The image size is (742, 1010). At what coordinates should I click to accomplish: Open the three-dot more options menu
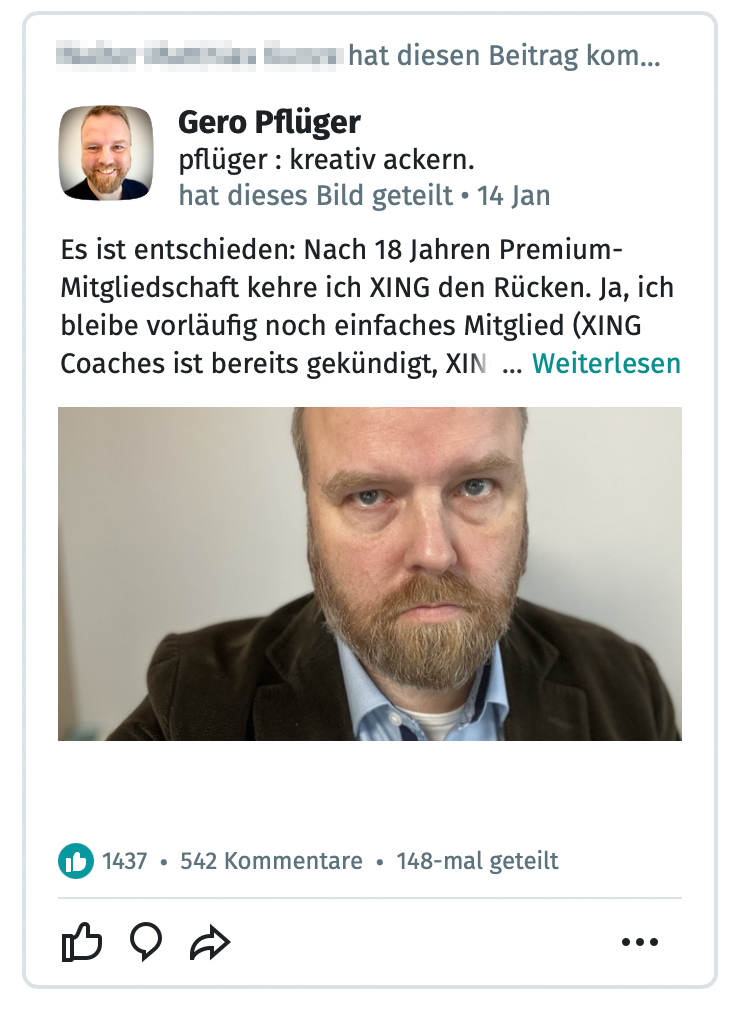[x=640, y=942]
